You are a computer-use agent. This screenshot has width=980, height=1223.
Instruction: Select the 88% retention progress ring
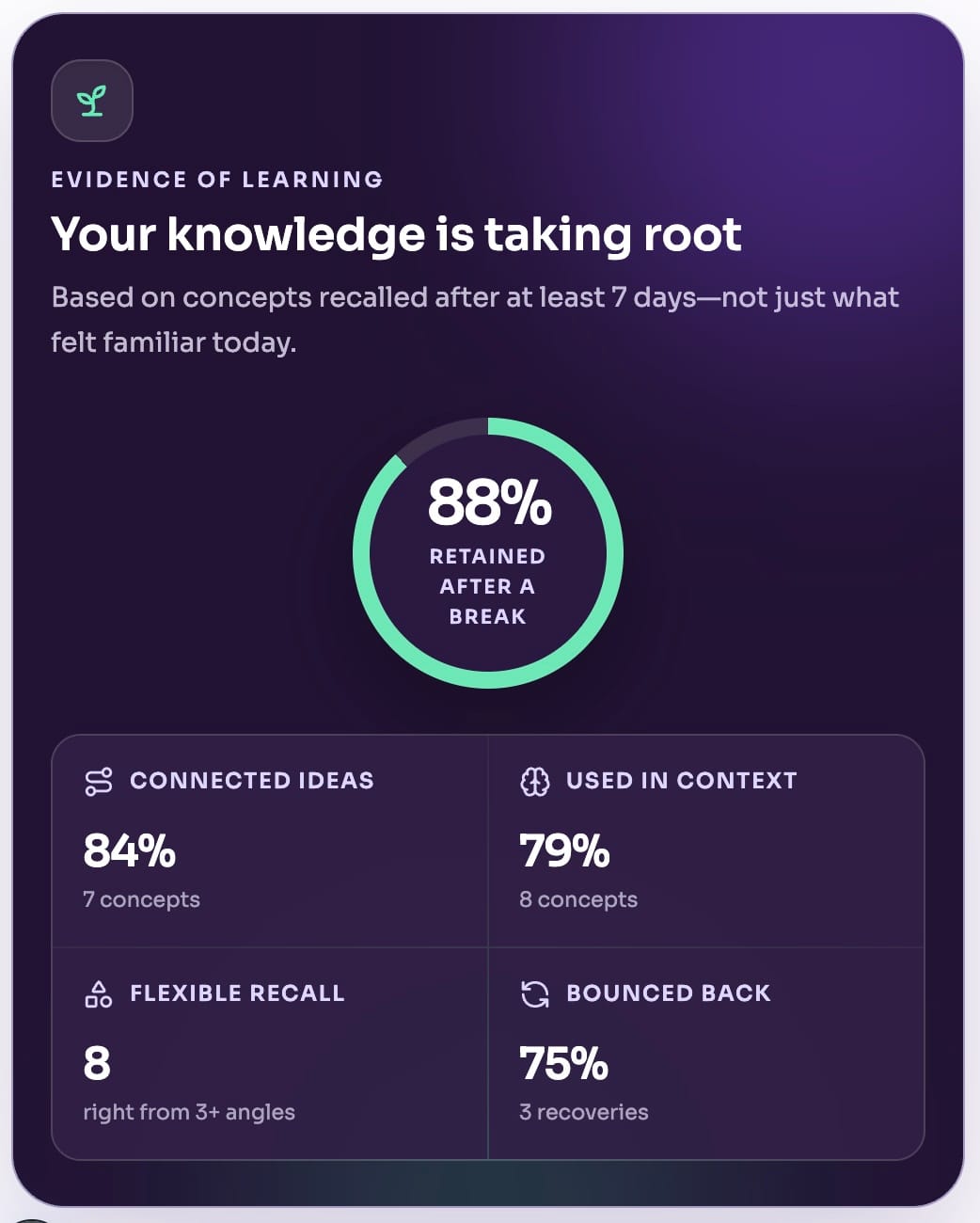pos(488,553)
